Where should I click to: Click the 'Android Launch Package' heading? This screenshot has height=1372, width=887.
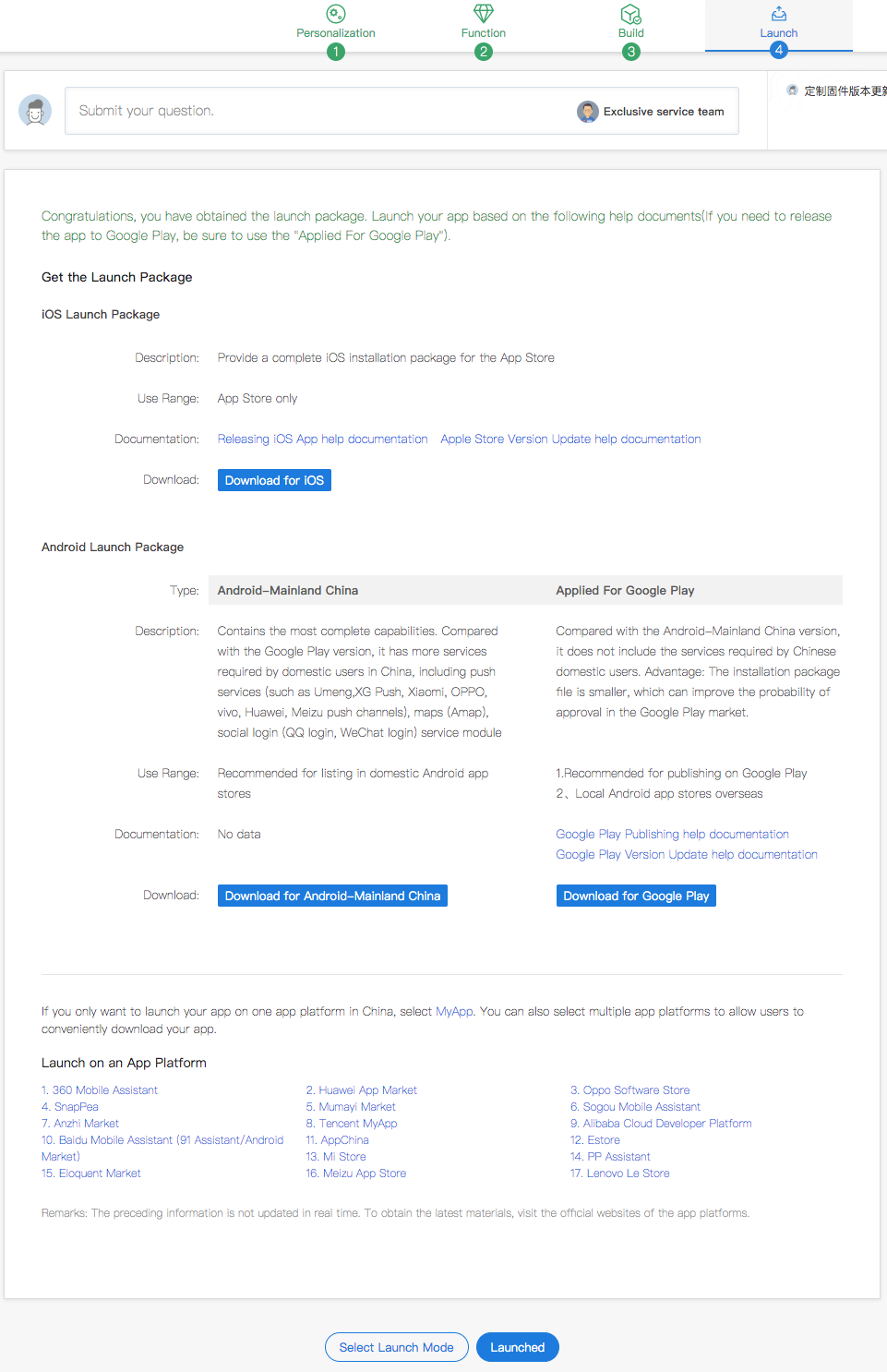pyautogui.click(x=113, y=548)
